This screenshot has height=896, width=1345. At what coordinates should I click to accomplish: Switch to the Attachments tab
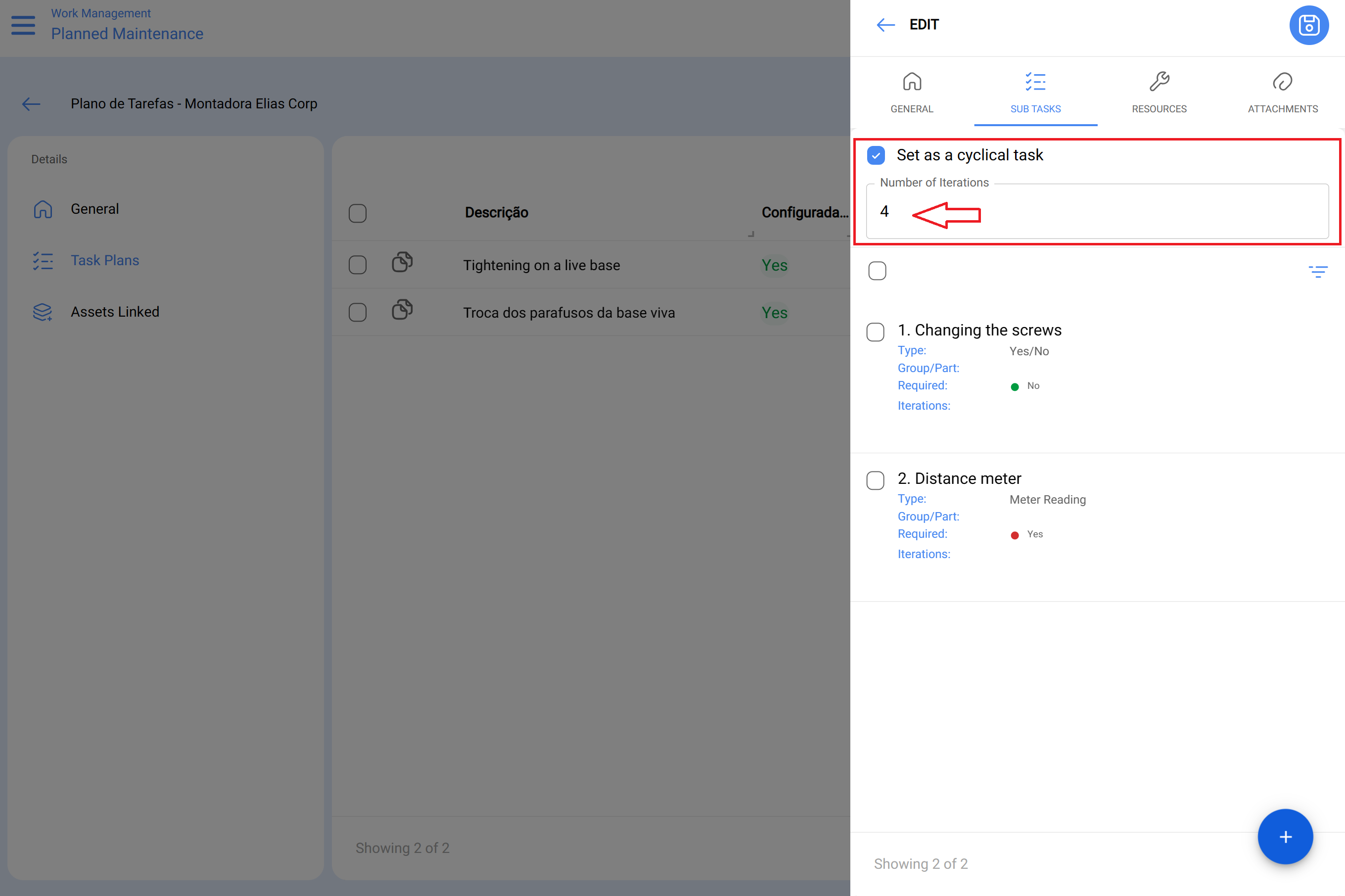pos(1282,93)
